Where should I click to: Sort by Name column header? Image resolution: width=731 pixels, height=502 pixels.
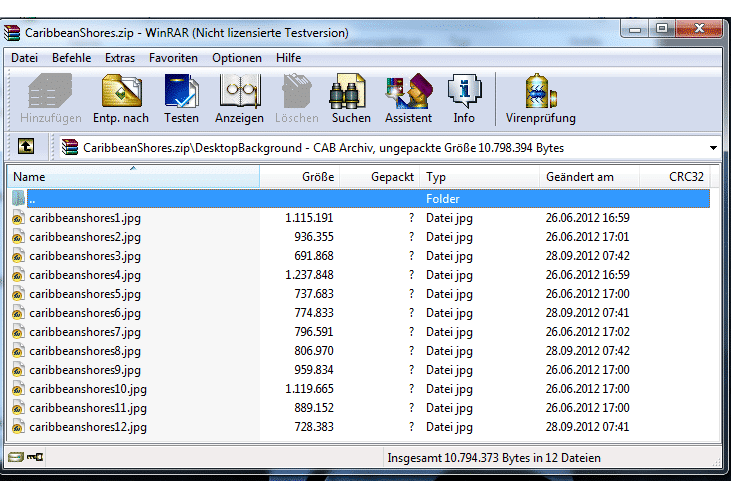[x=130, y=177]
